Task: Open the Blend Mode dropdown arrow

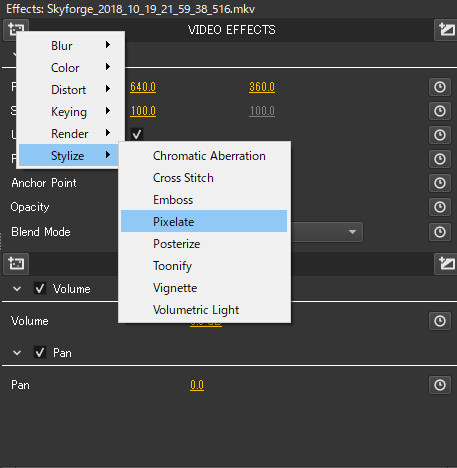Action: 352,232
